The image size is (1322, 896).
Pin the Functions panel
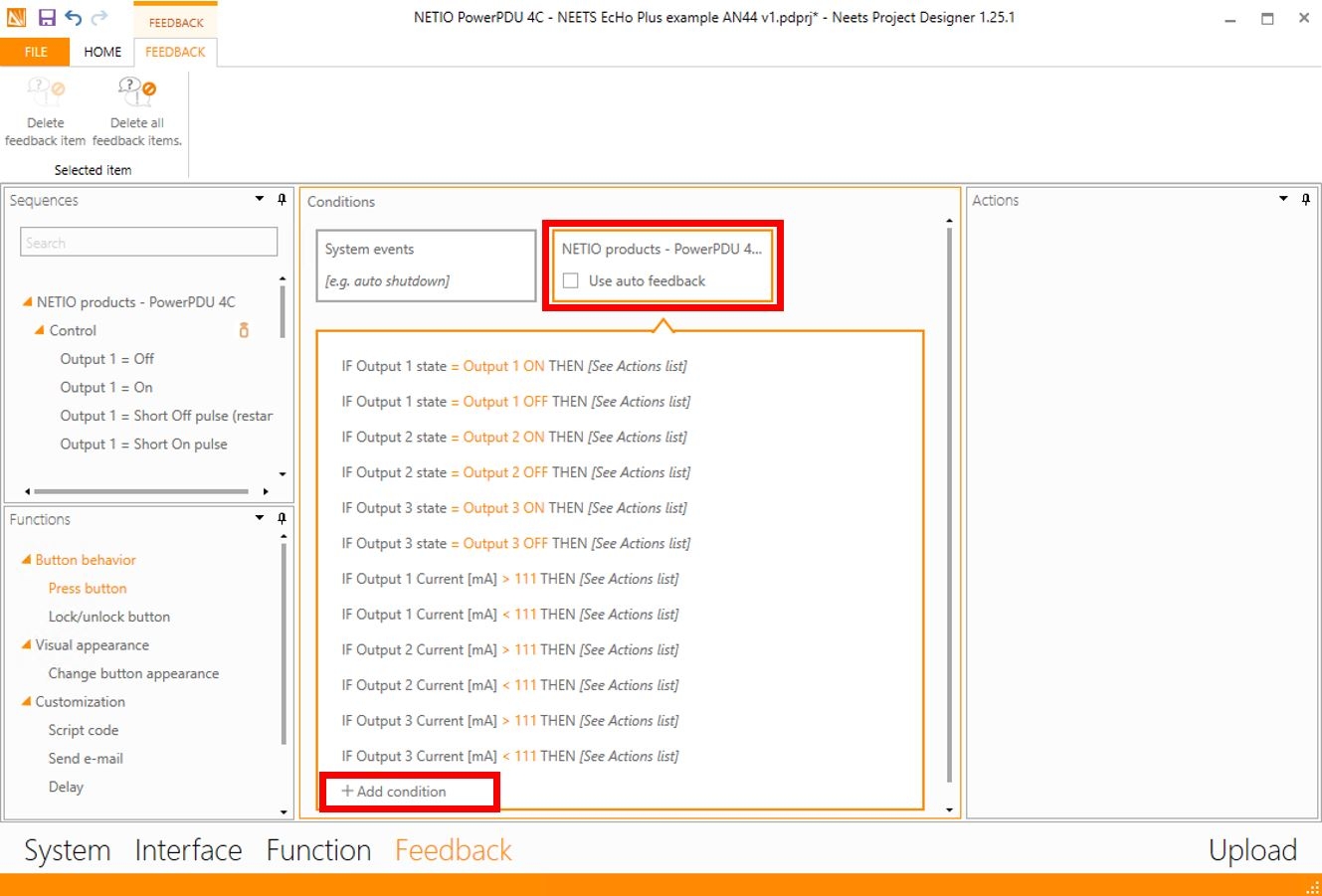pyautogui.click(x=282, y=519)
